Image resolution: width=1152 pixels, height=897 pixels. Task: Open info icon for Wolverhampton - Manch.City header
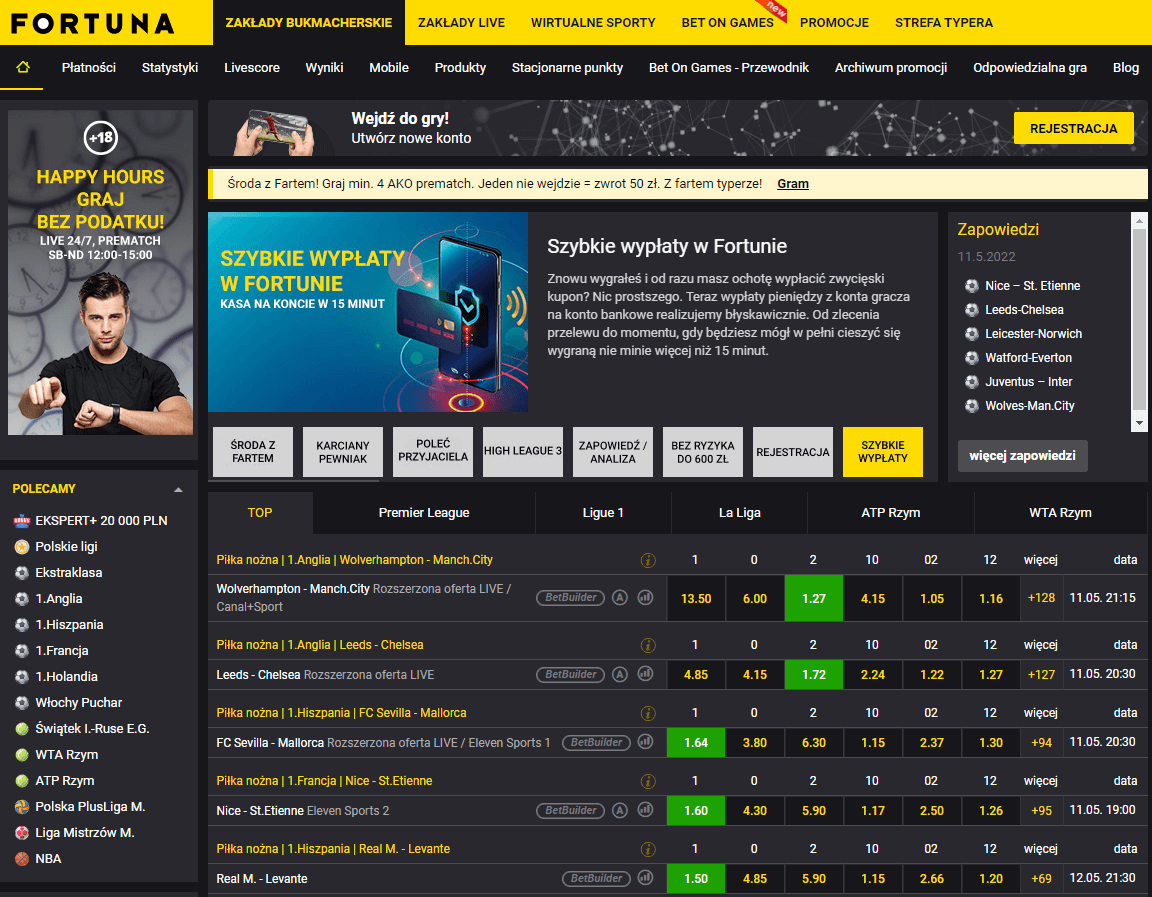coord(648,561)
